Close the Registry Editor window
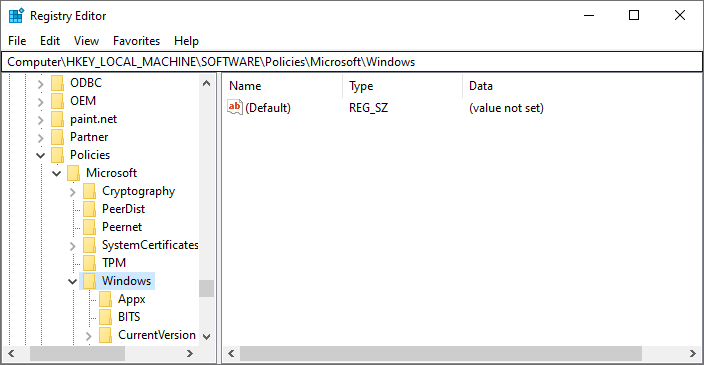This screenshot has width=704, height=365. point(680,16)
